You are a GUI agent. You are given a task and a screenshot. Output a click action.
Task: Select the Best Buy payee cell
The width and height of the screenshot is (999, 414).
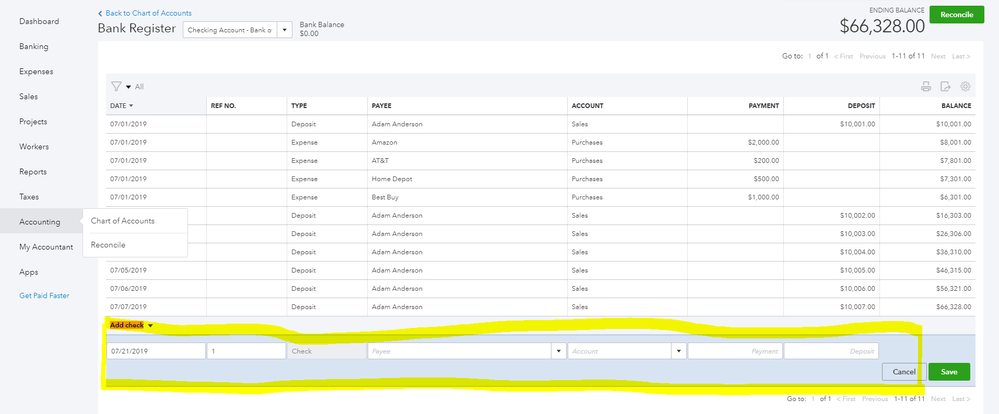(x=468, y=197)
